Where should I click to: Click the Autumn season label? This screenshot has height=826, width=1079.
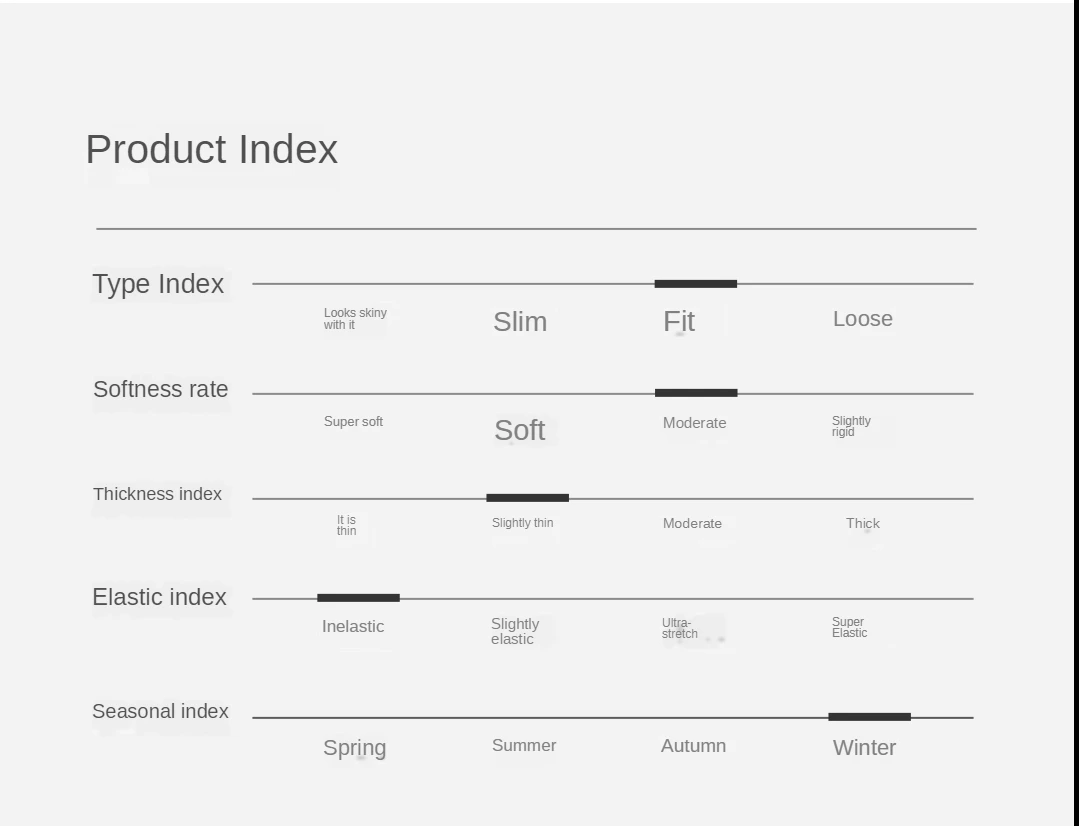694,745
